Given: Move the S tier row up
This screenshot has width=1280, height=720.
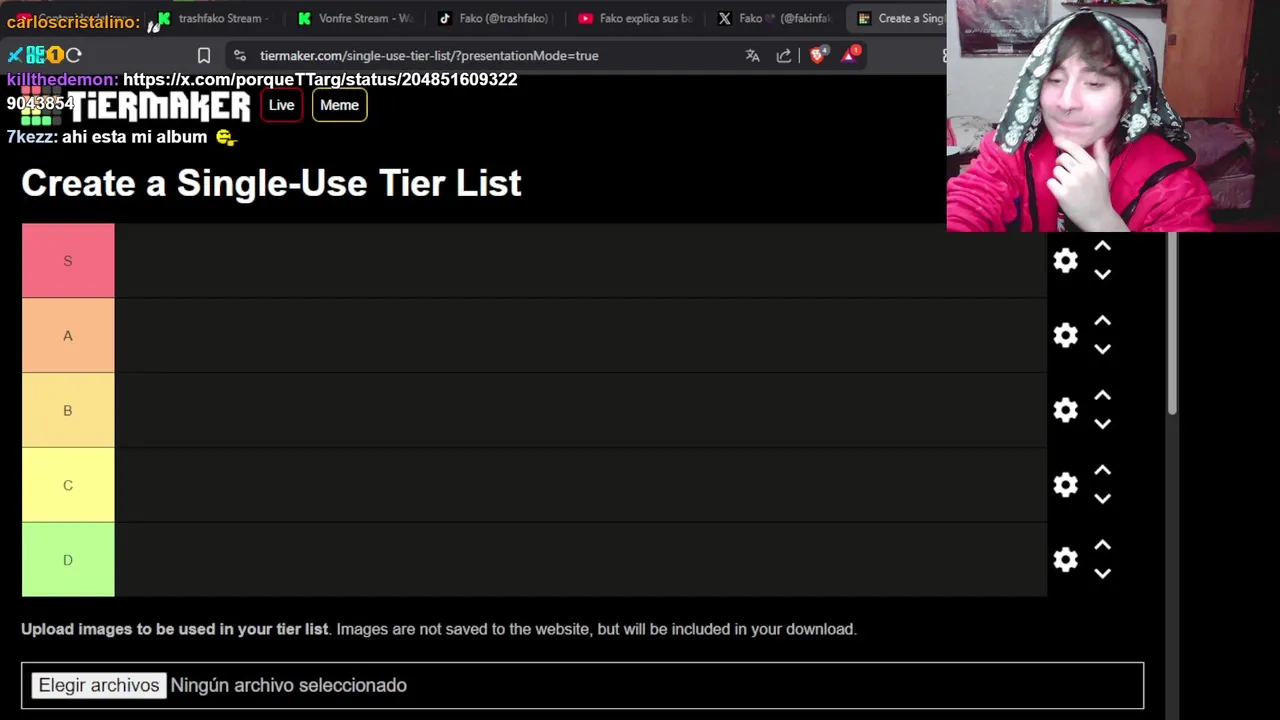Looking at the screenshot, I should 1102,246.
